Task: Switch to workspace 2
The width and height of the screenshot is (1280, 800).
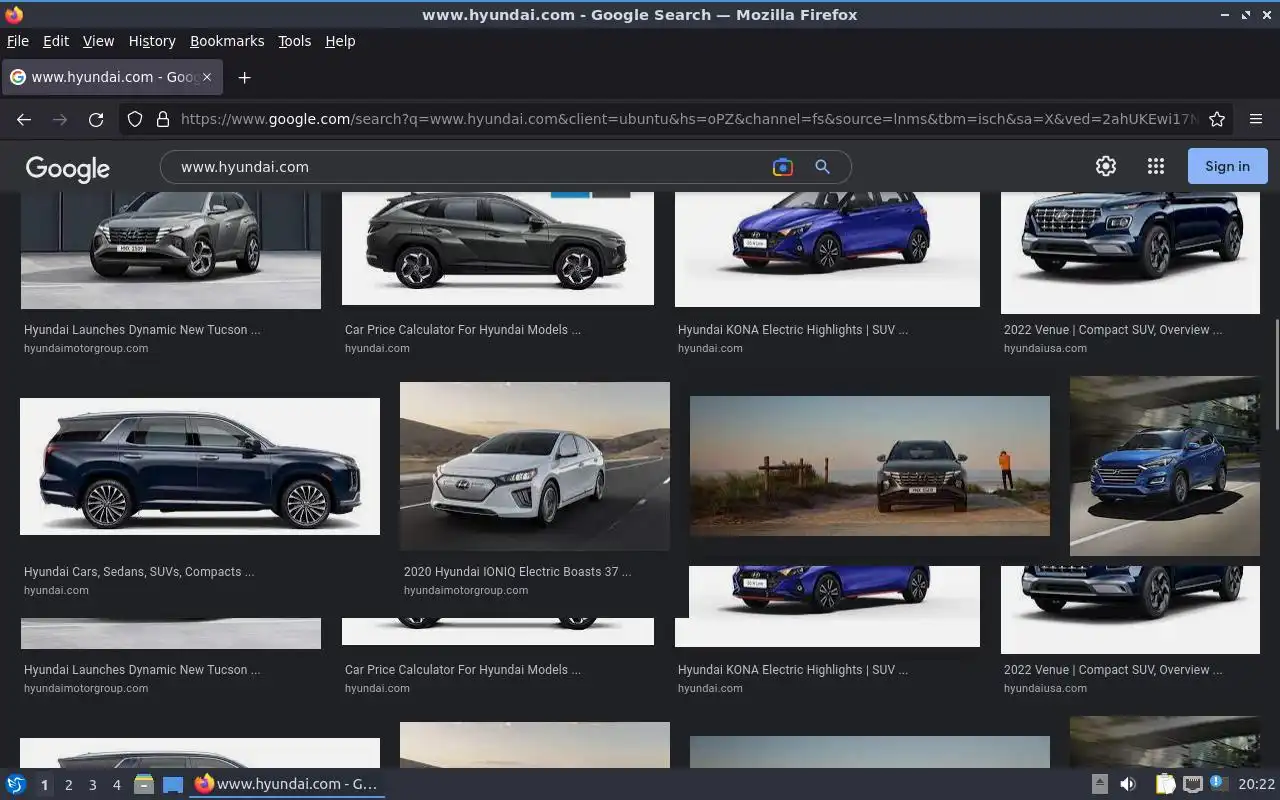Action: pyautogui.click(x=68, y=785)
